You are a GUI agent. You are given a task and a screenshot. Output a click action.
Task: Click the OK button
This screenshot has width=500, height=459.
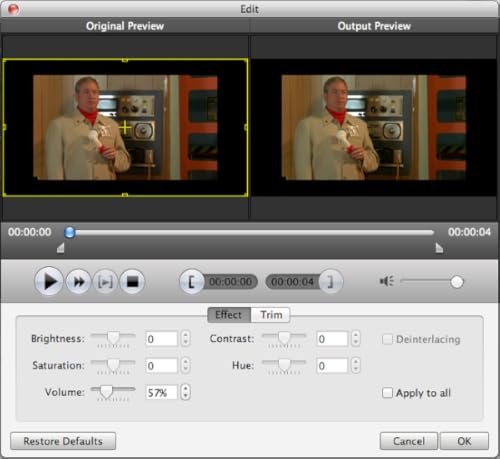tap(464, 441)
